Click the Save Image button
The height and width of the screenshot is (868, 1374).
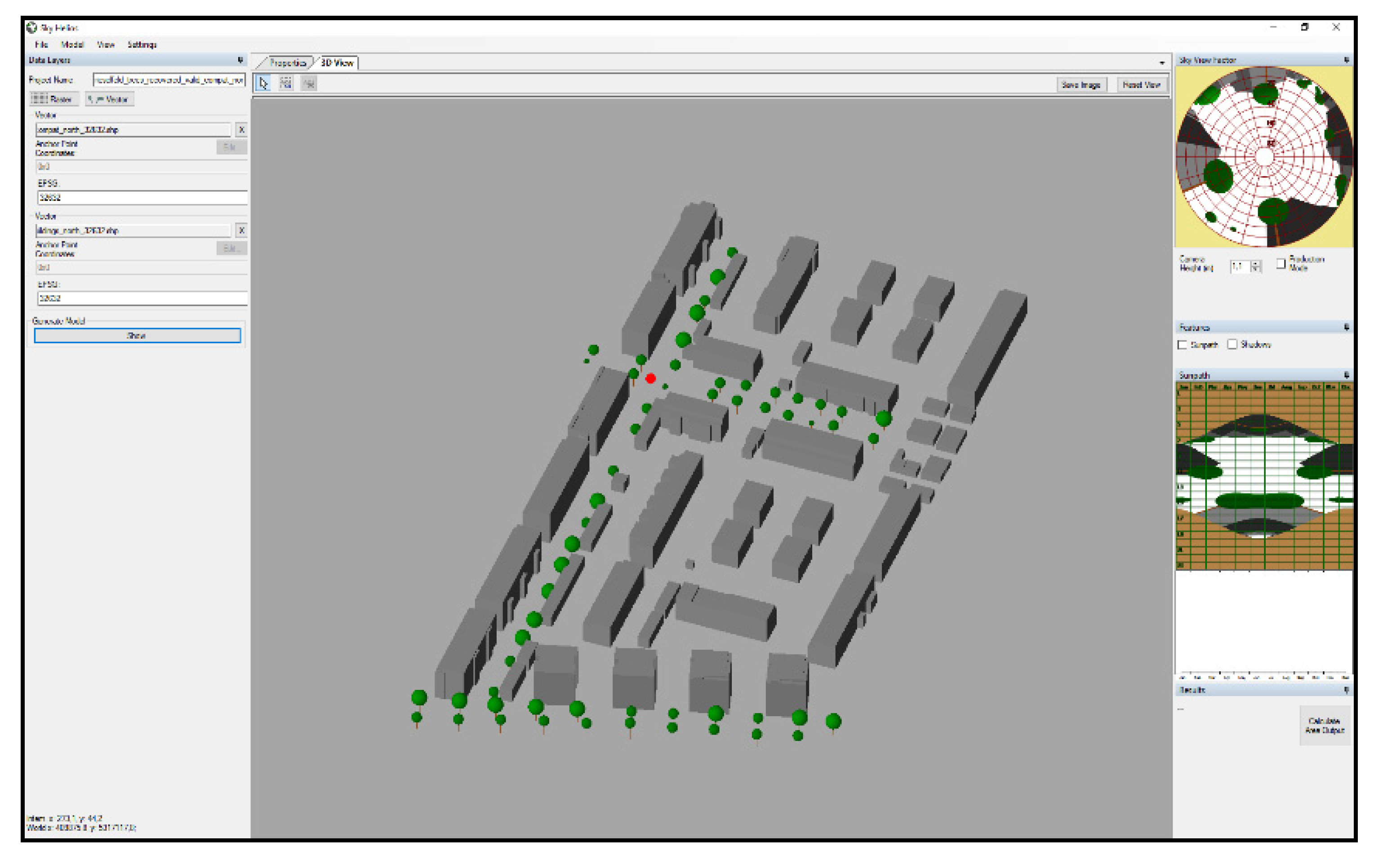[x=1081, y=84]
